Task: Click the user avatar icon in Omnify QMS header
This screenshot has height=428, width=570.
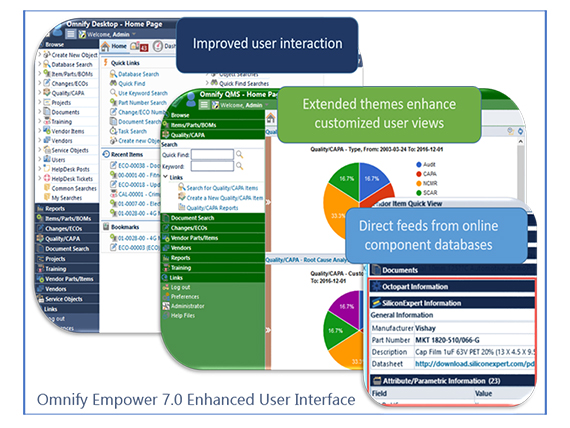Action: click(190, 99)
